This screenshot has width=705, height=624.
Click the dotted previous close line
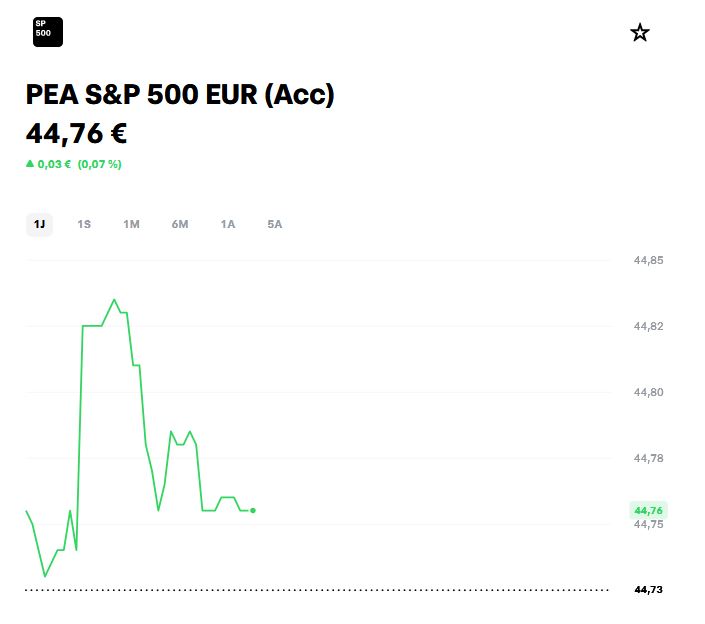point(317,590)
